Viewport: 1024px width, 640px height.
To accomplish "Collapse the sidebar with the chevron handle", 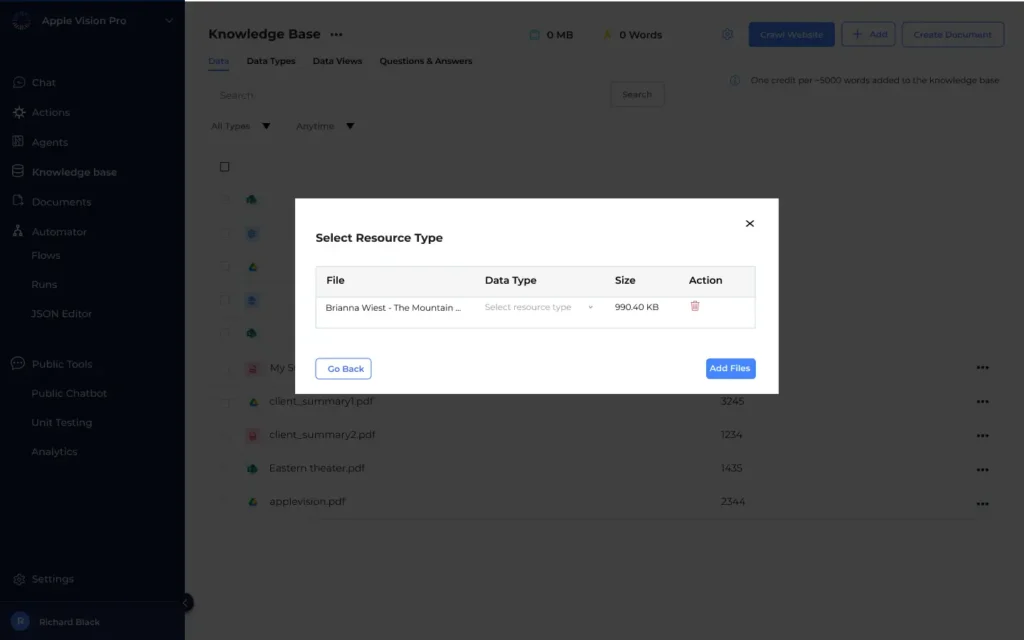I will (185, 603).
